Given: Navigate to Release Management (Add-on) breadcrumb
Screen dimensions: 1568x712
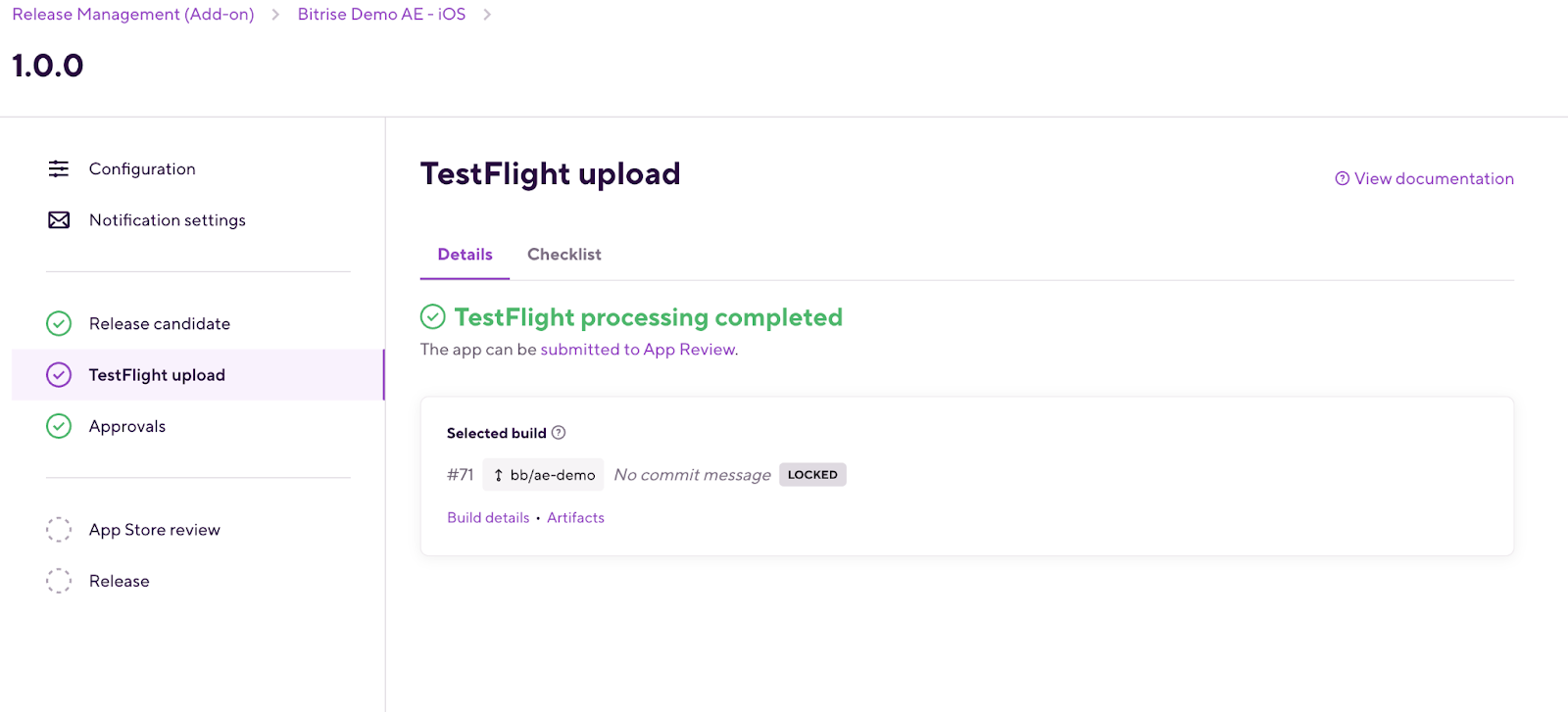Looking at the screenshot, I should point(133,15).
